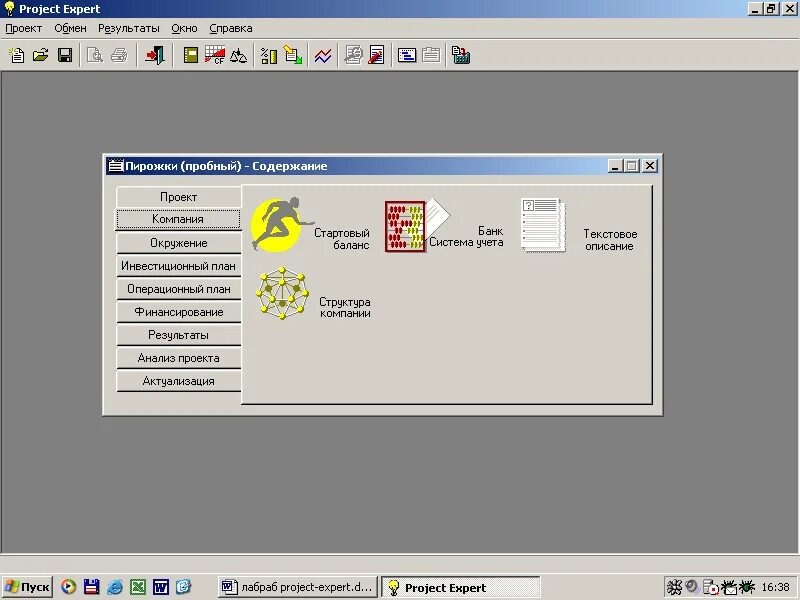Screen dimensions: 800x600
Task: Launch Windows Media Player from quick launch
Action: [68, 587]
